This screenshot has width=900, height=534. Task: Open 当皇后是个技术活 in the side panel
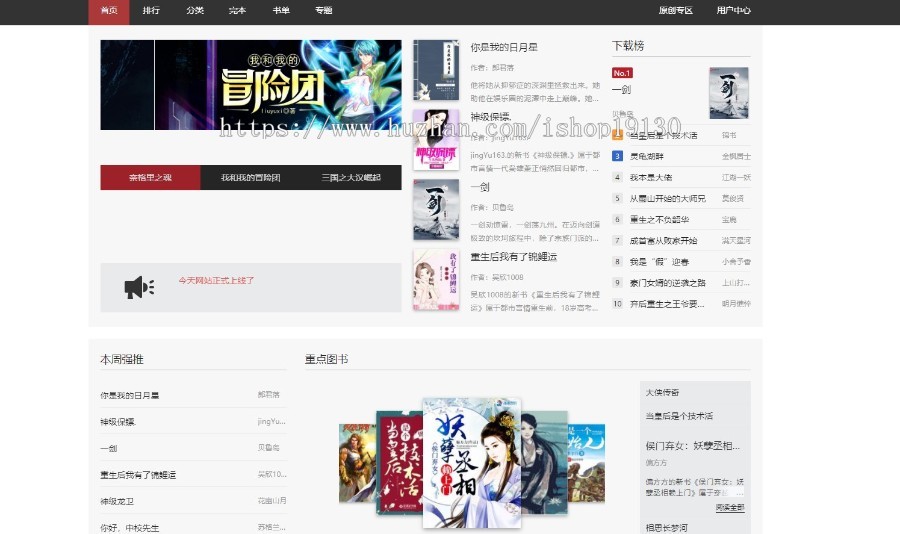point(679,416)
